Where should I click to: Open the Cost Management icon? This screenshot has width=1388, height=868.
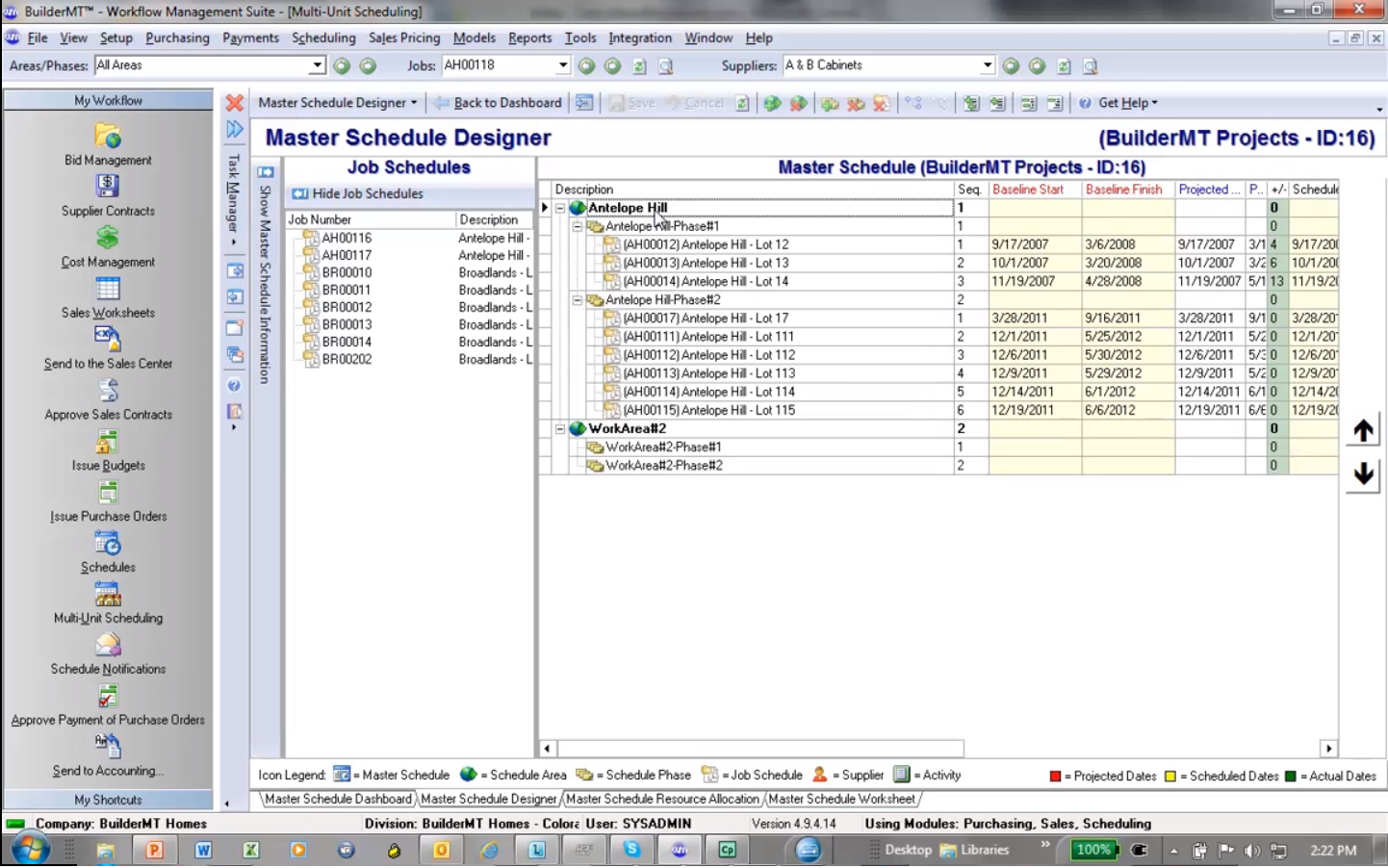tap(107, 238)
